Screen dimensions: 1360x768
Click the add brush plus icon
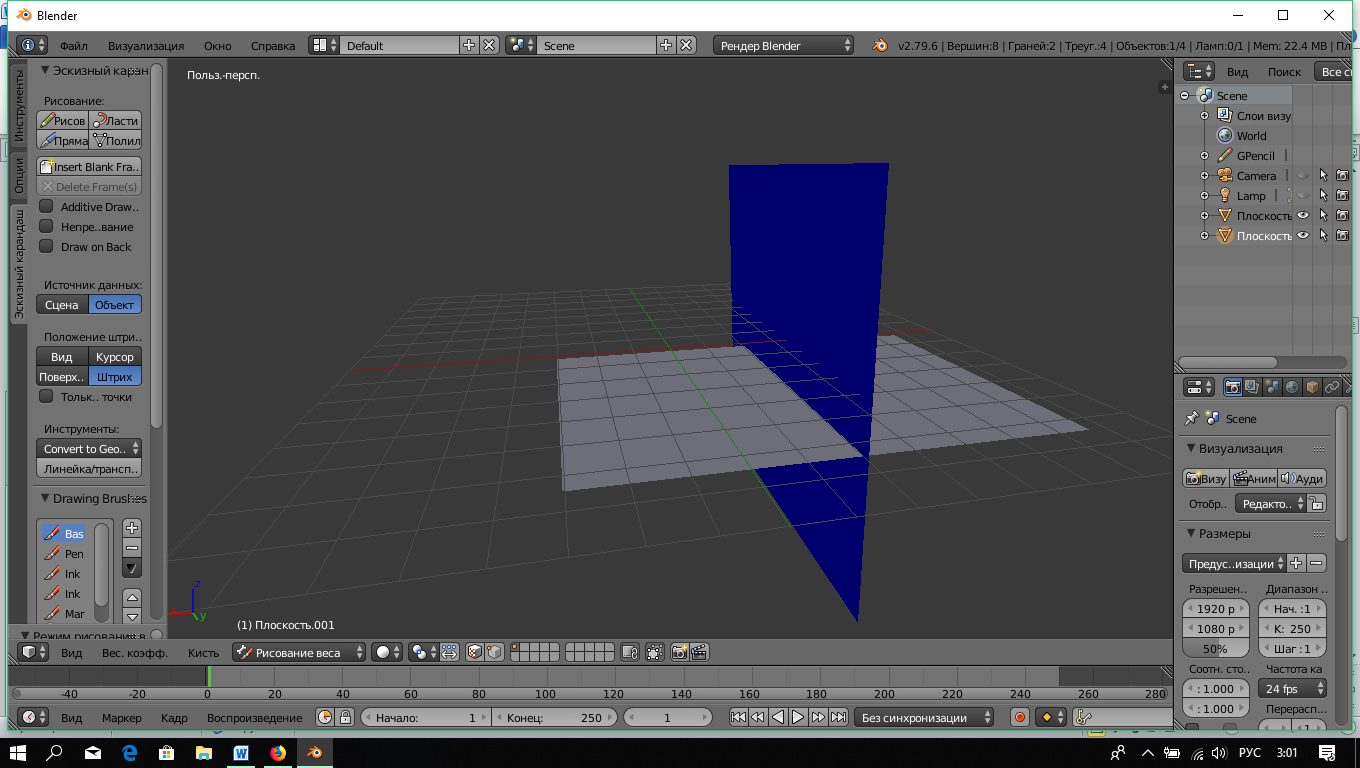click(x=132, y=528)
